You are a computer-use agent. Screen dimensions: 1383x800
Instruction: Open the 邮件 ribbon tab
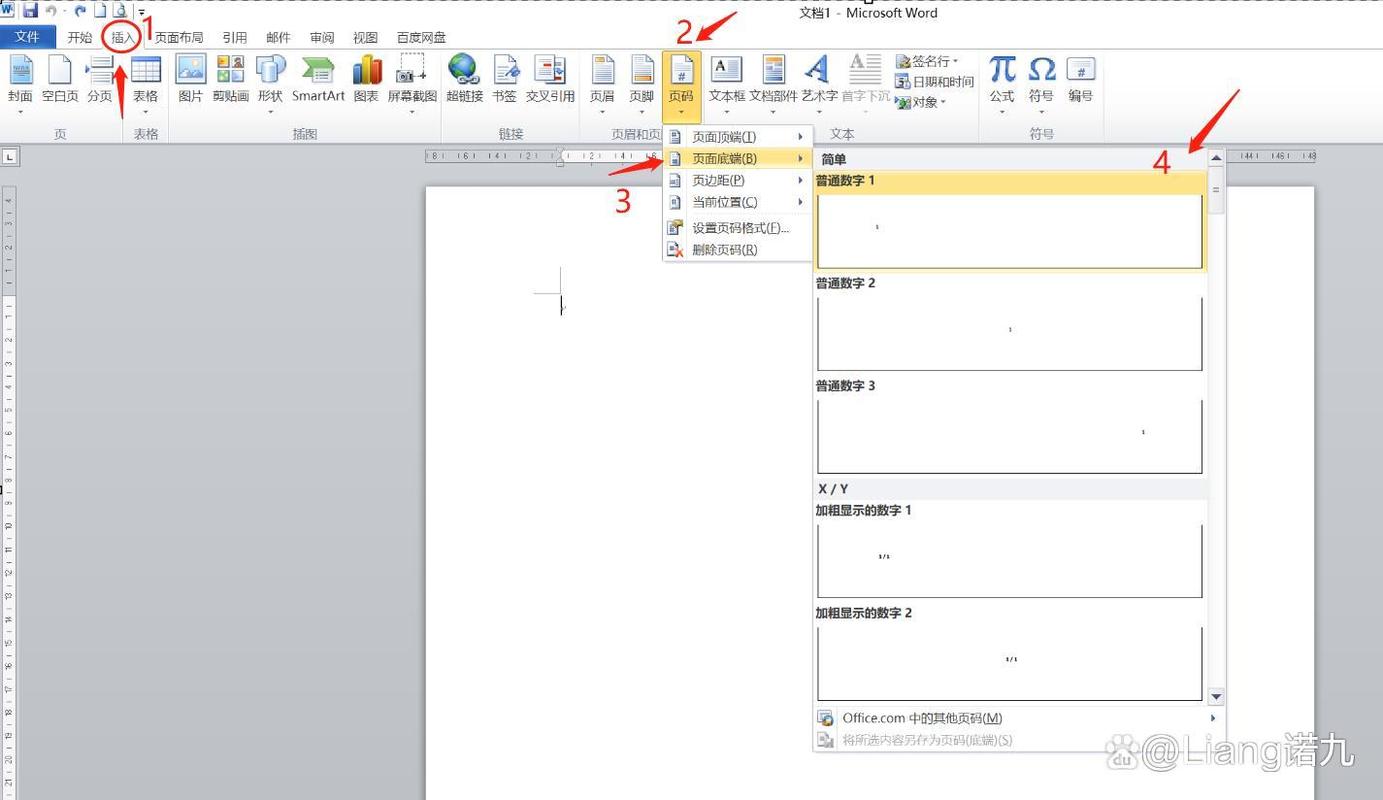(x=278, y=37)
